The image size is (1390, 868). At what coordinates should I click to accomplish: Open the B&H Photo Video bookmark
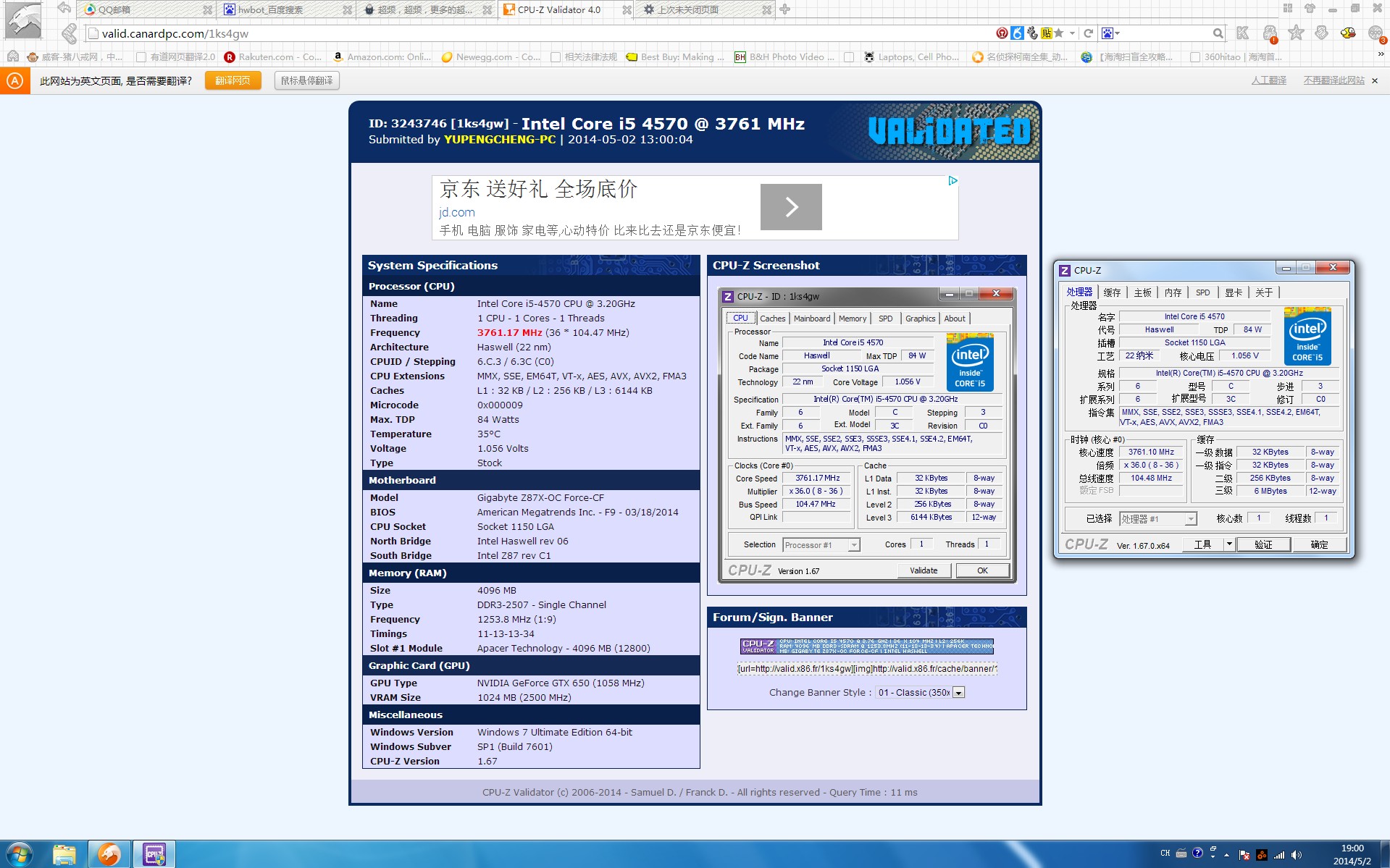784,57
